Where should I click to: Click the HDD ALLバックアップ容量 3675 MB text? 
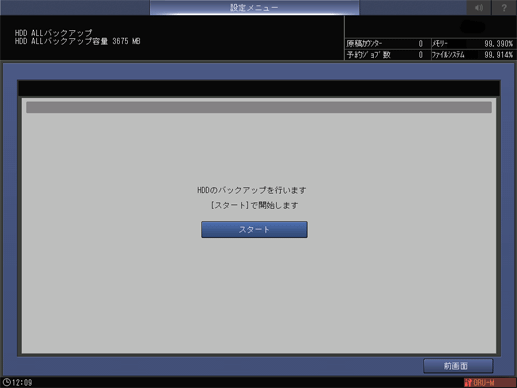point(77,41)
